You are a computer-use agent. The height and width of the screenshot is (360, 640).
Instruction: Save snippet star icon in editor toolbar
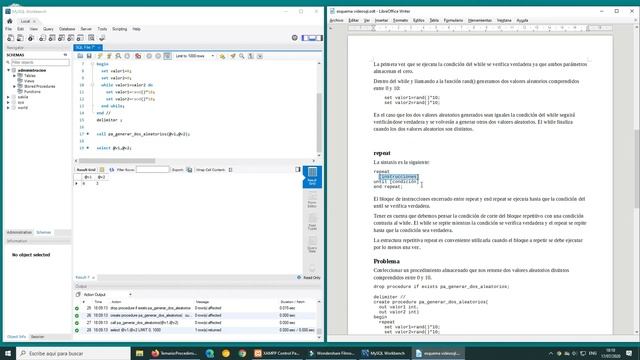(222, 56)
